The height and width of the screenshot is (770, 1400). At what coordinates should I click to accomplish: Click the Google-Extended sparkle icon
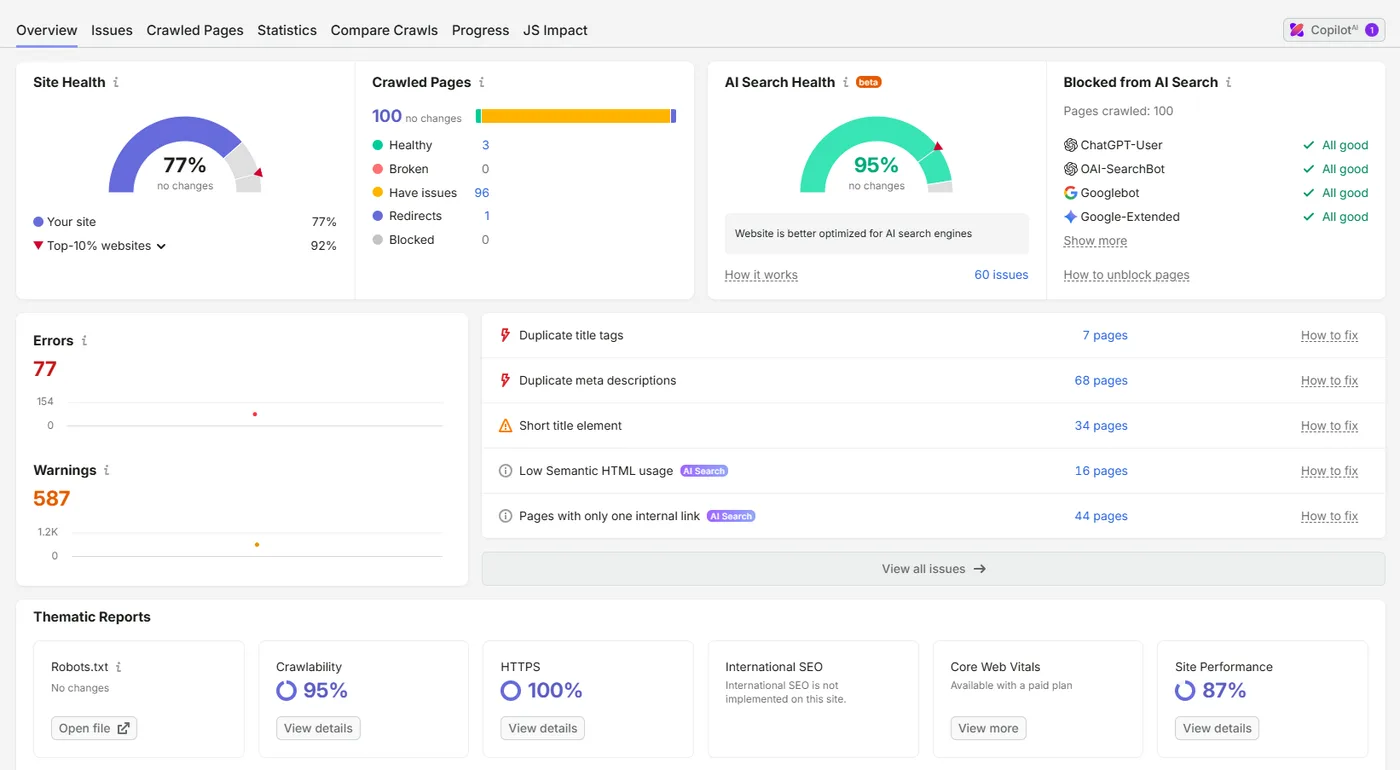coord(1071,217)
